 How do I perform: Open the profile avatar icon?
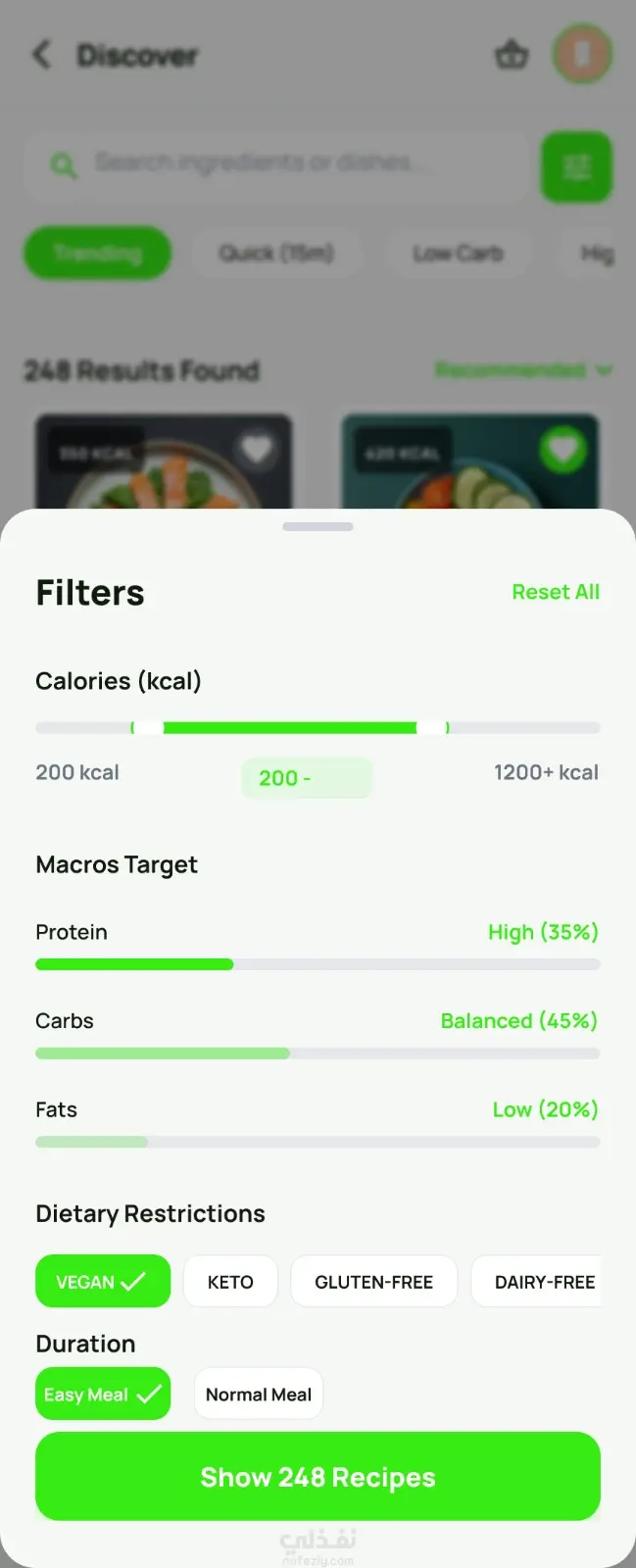582,54
